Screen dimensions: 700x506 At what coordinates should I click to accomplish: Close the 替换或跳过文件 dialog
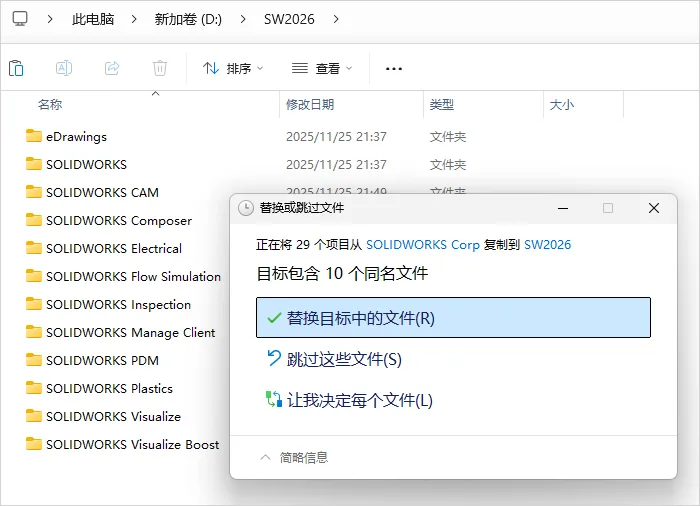[x=654, y=208]
